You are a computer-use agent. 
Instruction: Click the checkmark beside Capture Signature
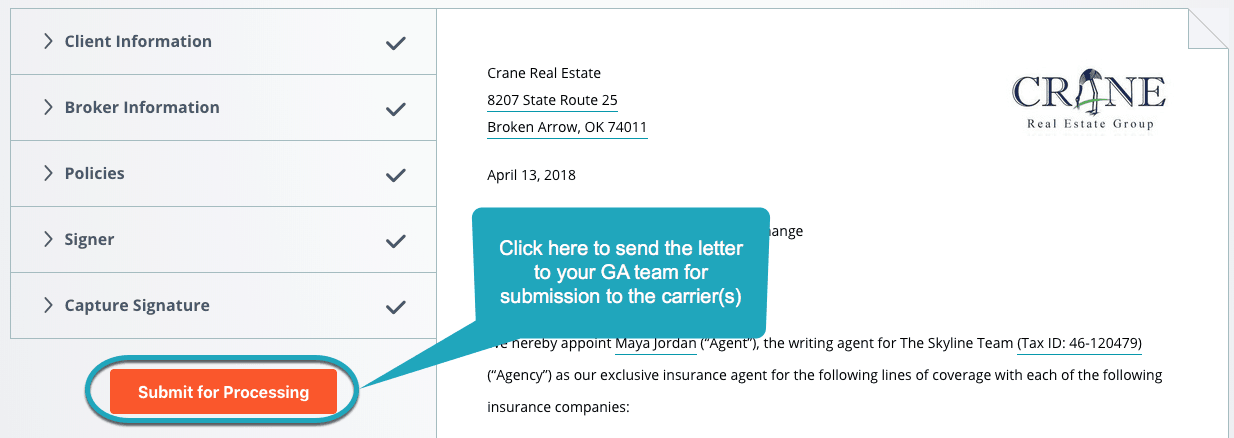click(x=396, y=307)
